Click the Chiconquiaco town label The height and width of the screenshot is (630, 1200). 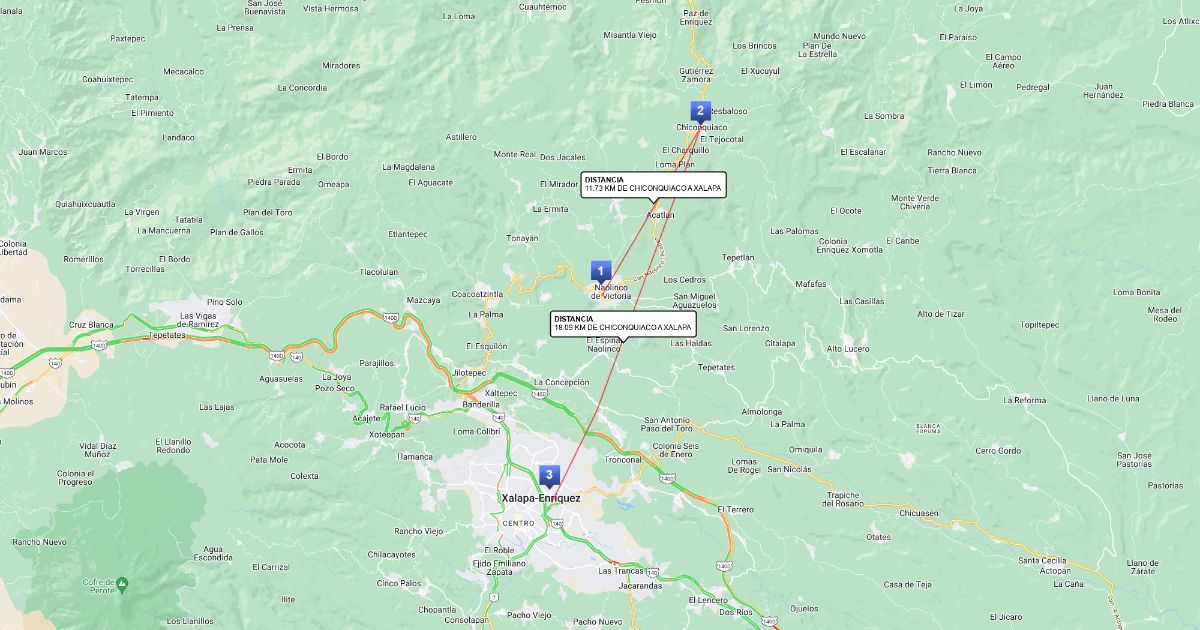click(701, 127)
